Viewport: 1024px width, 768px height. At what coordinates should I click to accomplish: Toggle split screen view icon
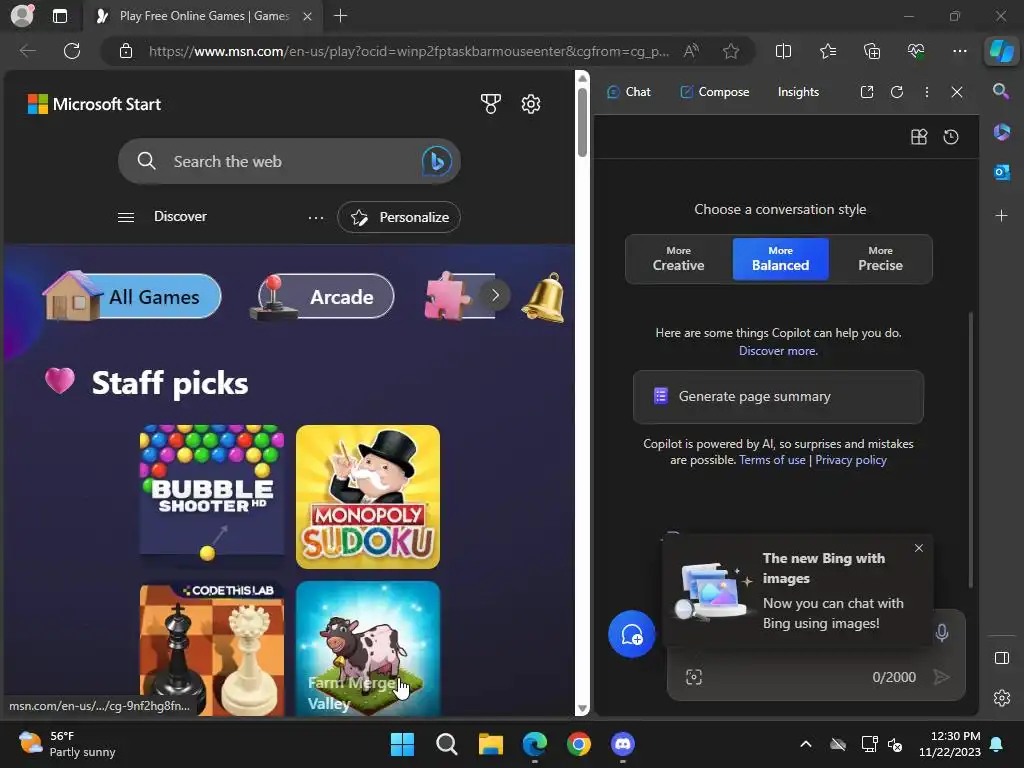coord(783,51)
